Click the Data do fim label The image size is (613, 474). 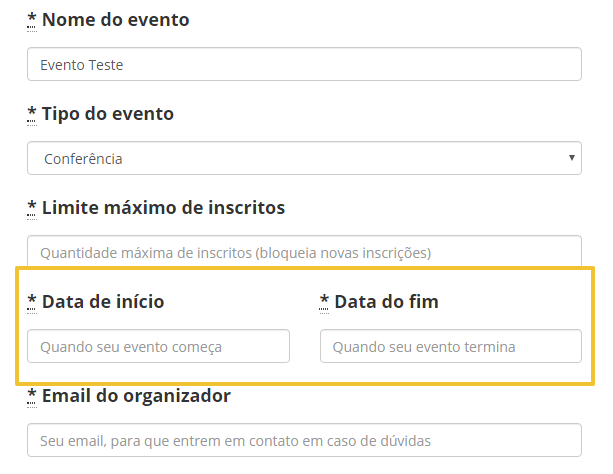tap(386, 301)
